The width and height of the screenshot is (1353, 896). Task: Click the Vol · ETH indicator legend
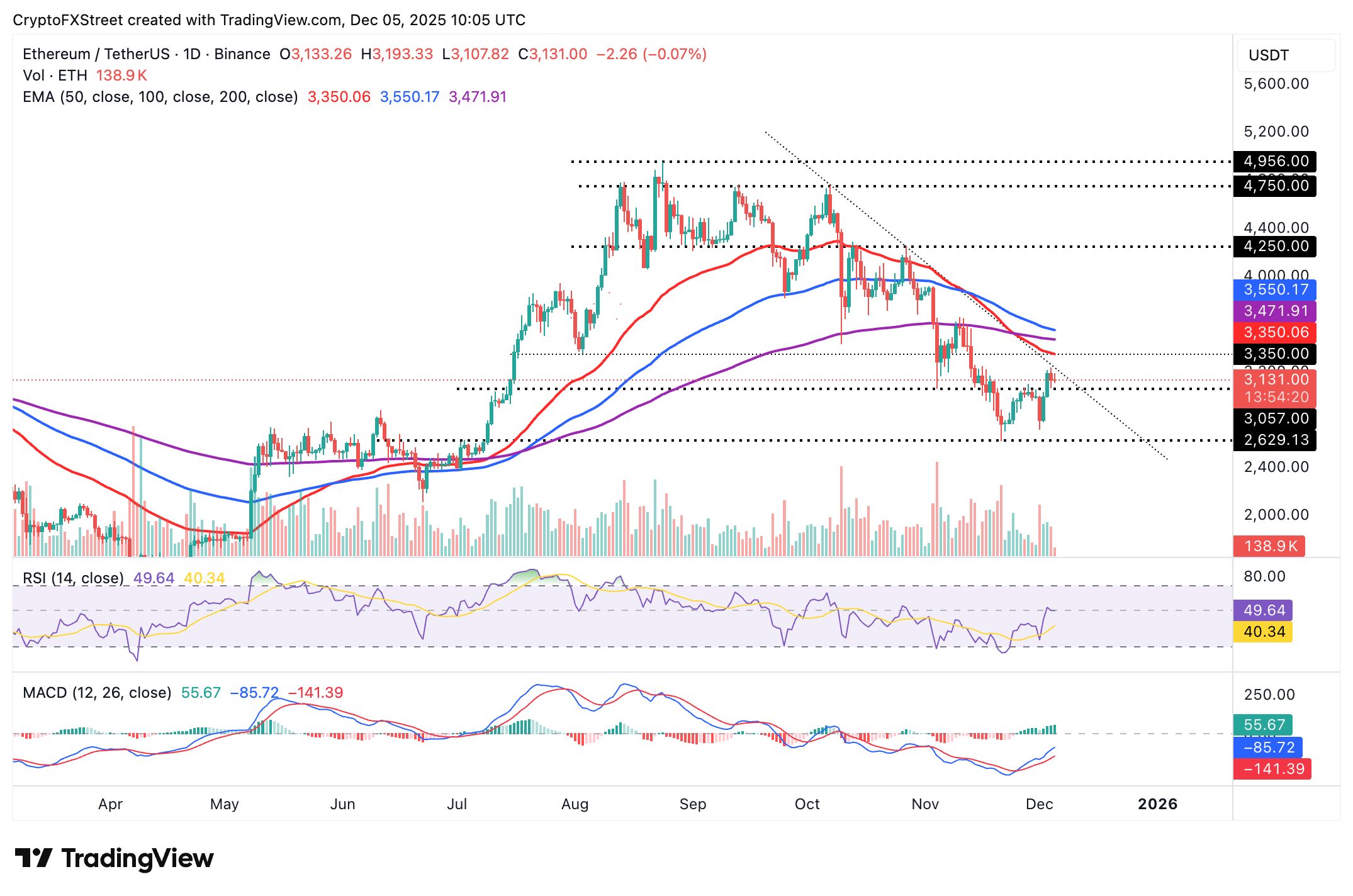pyautogui.click(x=55, y=76)
